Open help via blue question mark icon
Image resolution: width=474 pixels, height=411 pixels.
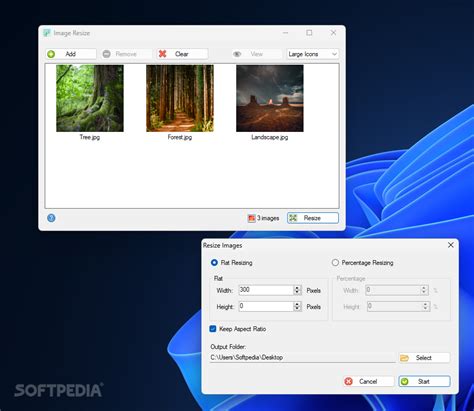(x=51, y=218)
